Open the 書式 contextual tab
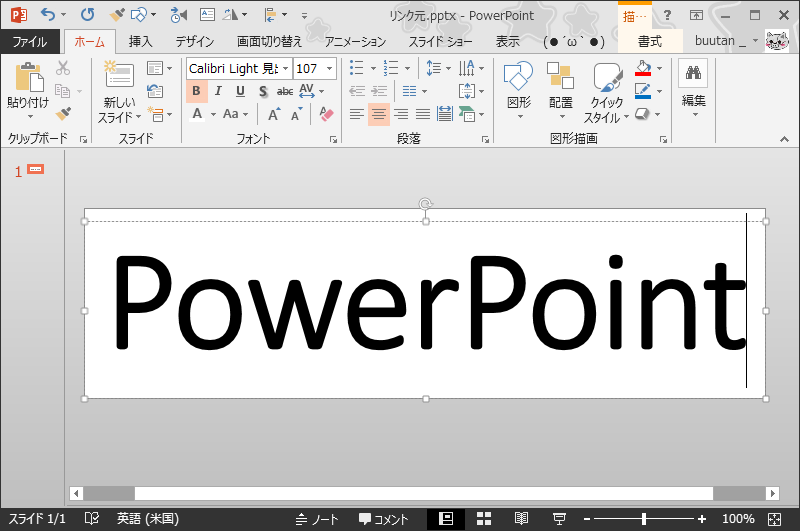The width and height of the screenshot is (800, 531). click(650, 41)
